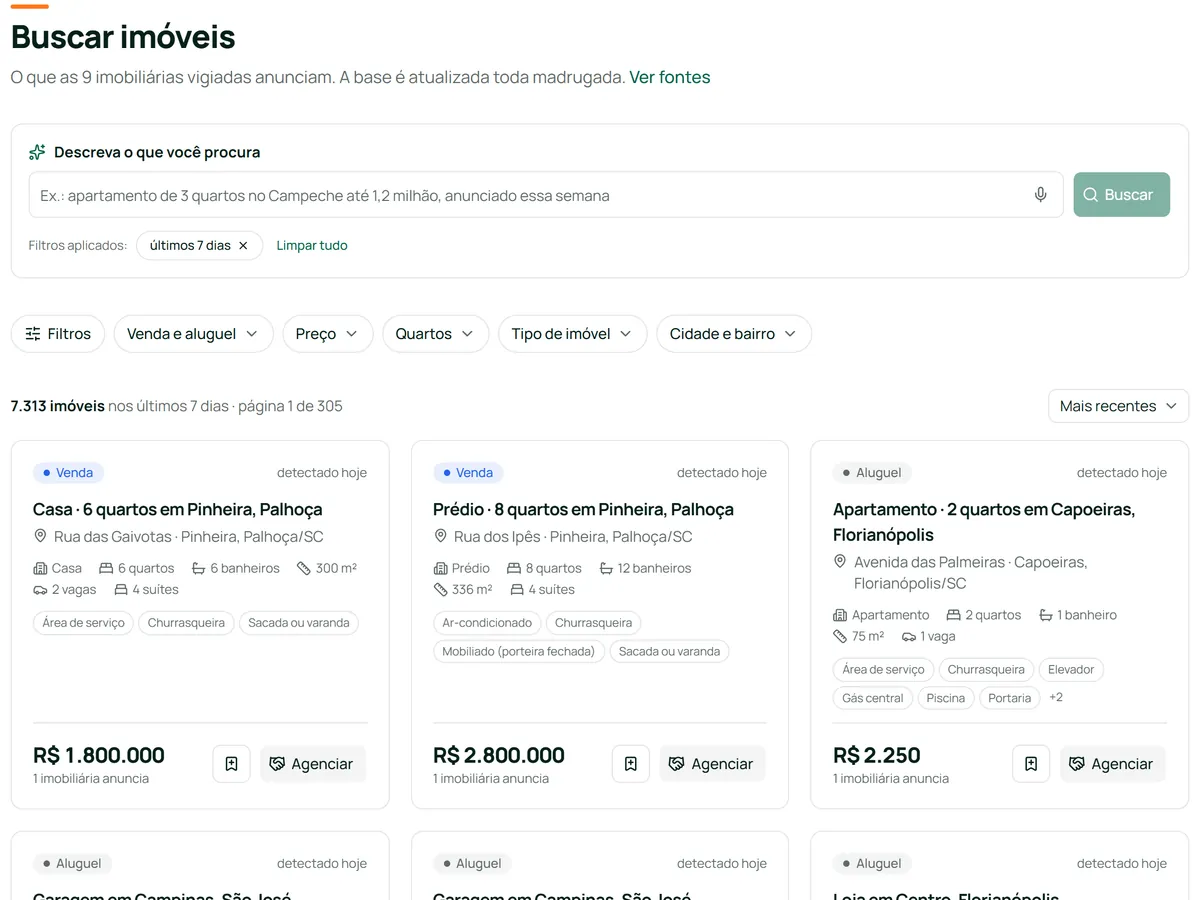Open 'Prédio · 8 quartos em Pinheira, Palhoça' title
The image size is (1200, 900).
[x=583, y=509]
